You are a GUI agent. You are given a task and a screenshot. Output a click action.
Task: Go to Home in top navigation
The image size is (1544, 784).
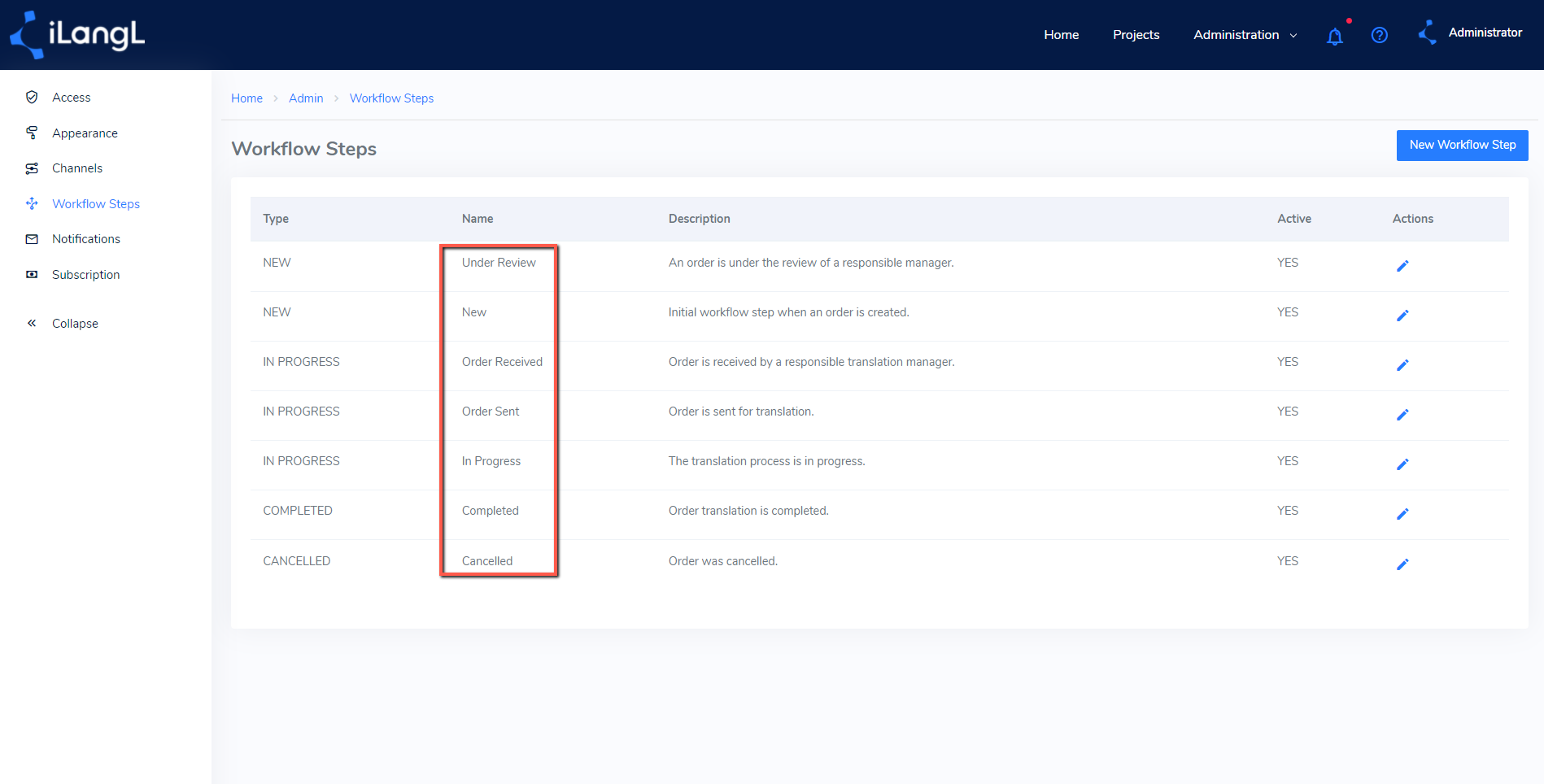pos(1061,35)
